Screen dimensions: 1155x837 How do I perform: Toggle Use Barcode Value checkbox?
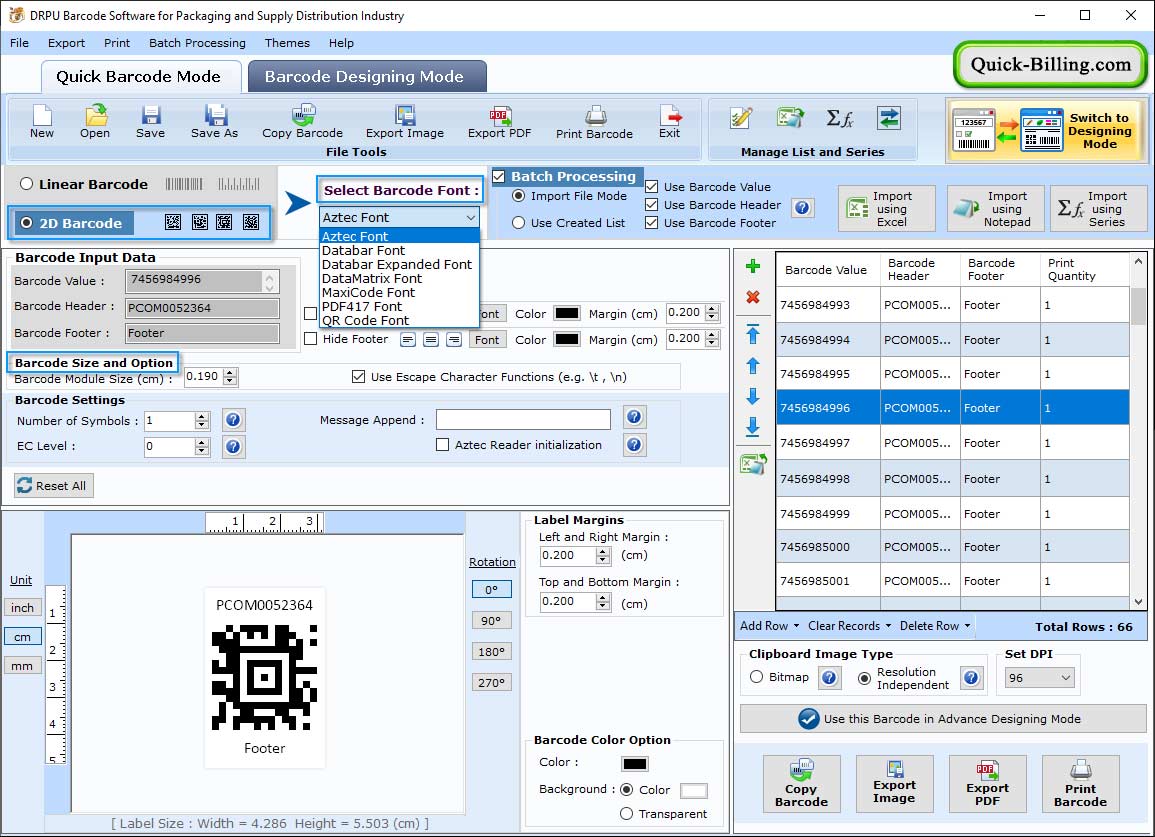pos(651,186)
